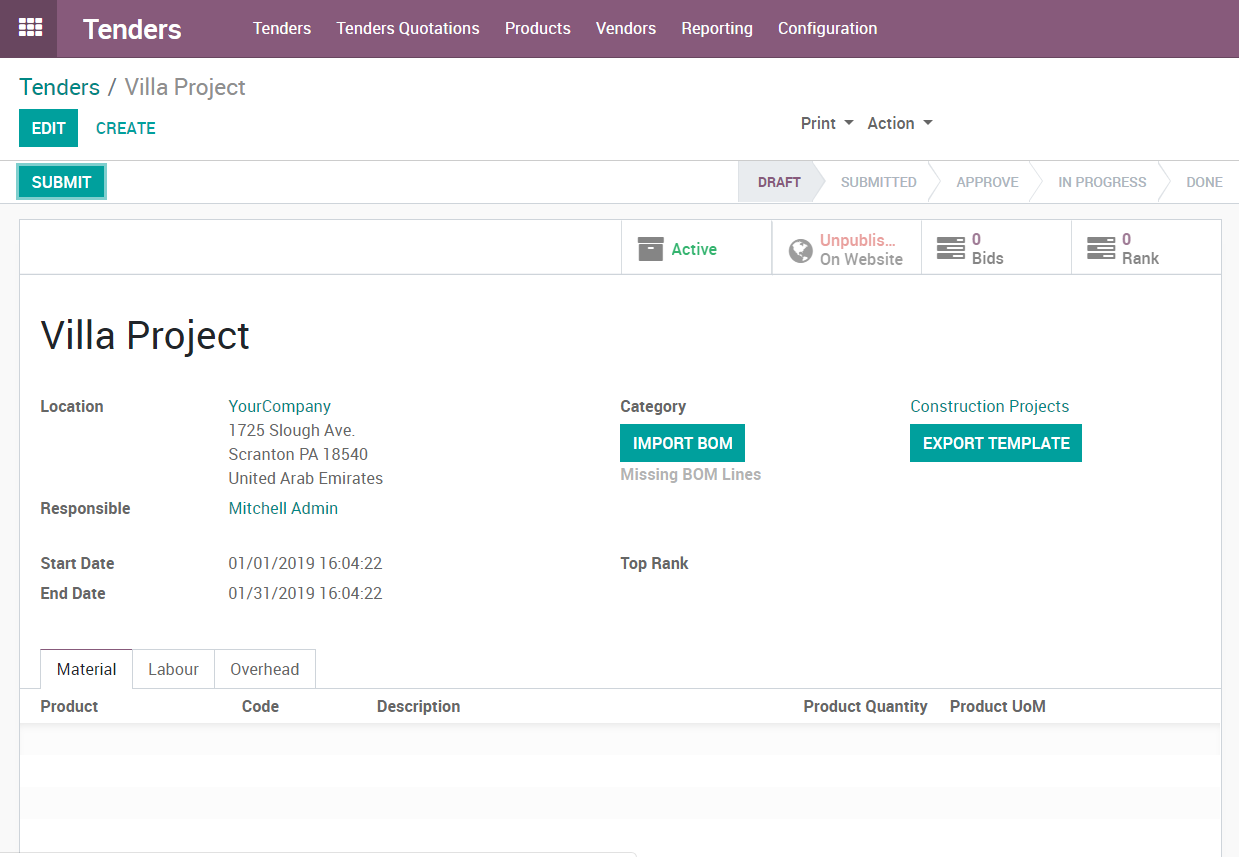Toggle the Active archive status
Image resolution: width=1239 pixels, height=857 pixels.
pos(694,249)
